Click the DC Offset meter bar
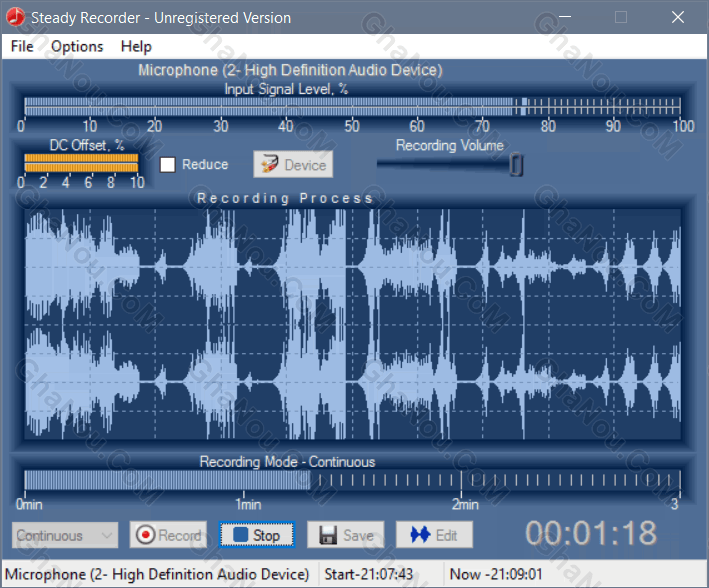The height and width of the screenshot is (588, 709). pos(81,163)
